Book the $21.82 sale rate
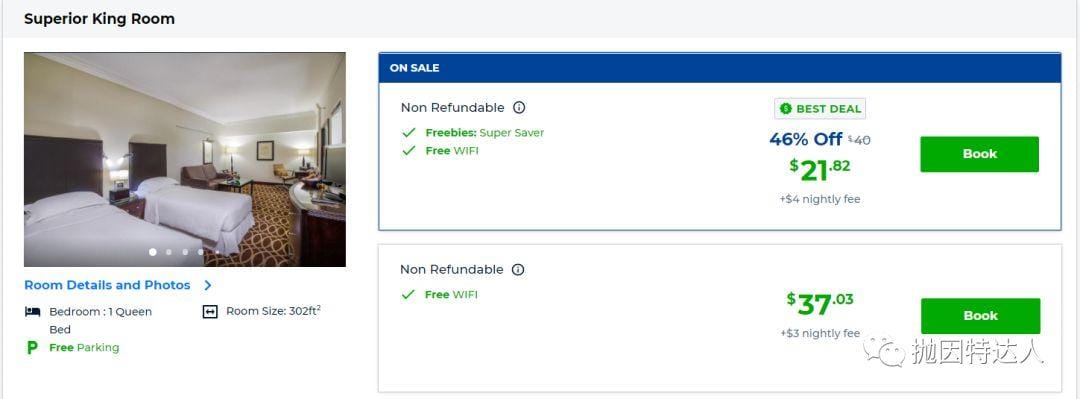Viewport: 1080px width, 399px height. click(x=979, y=154)
